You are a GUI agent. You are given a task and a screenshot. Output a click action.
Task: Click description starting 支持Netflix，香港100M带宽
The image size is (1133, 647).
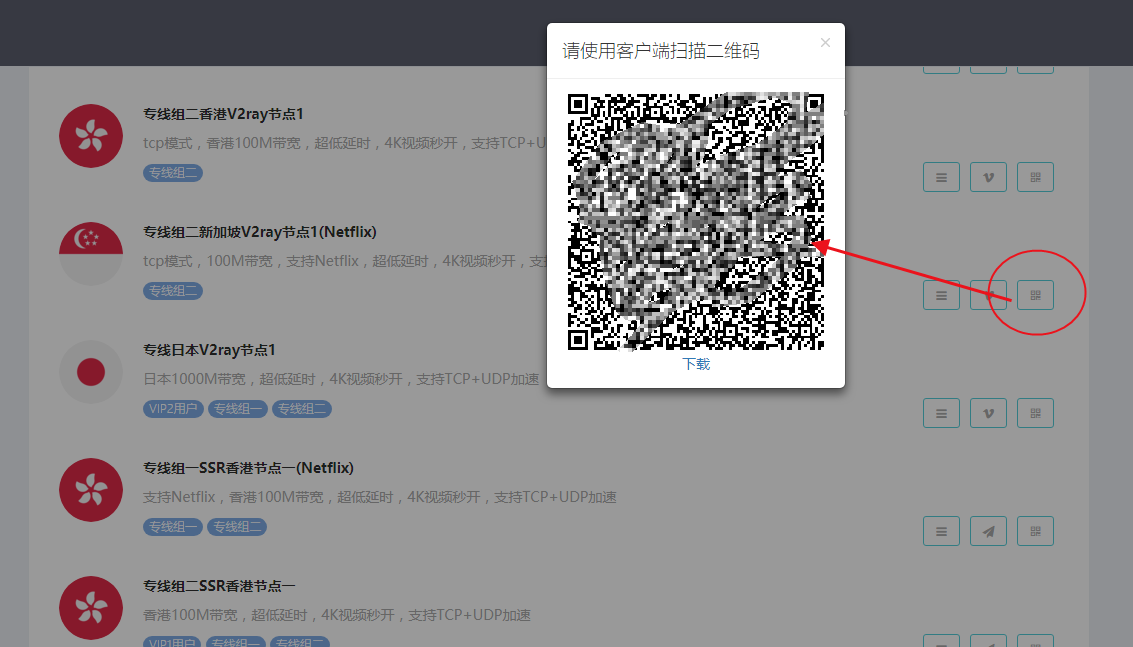click(x=379, y=497)
